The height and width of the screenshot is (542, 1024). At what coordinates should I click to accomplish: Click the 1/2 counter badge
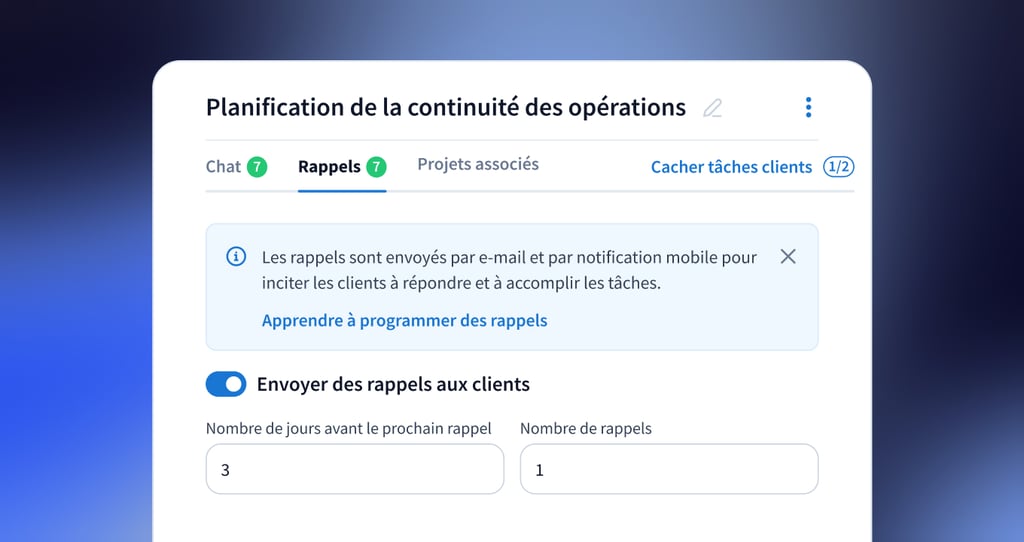click(x=838, y=167)
